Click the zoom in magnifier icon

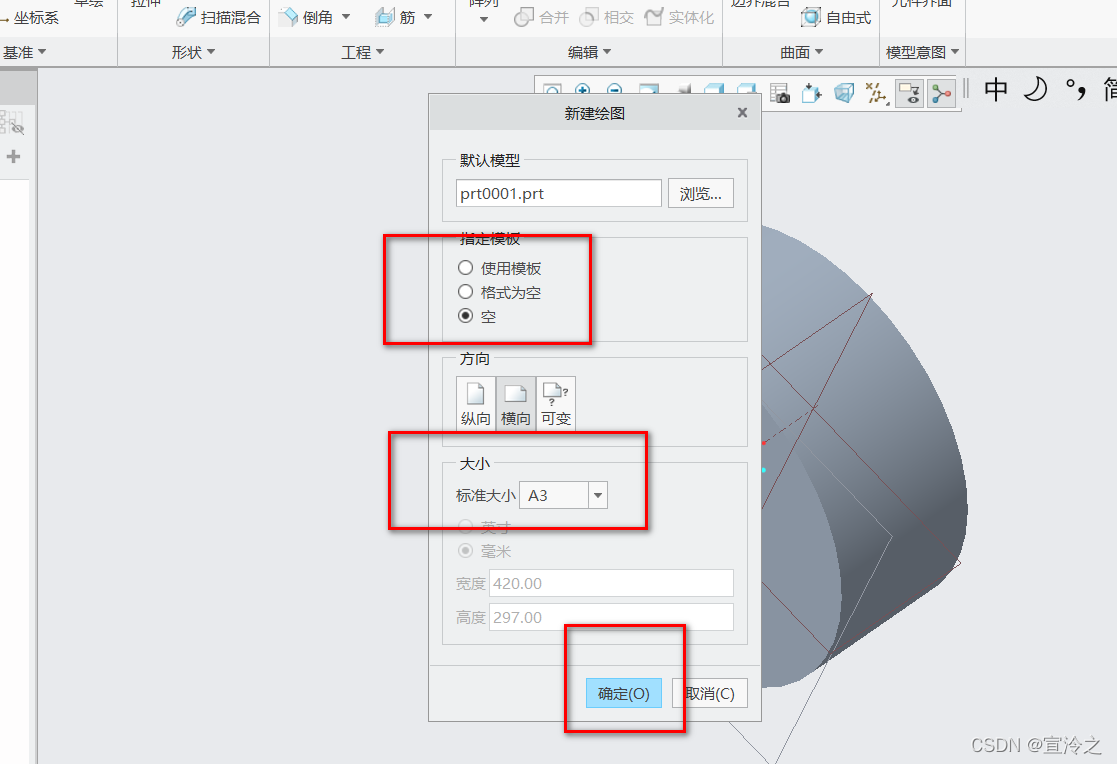coord(583,91)
